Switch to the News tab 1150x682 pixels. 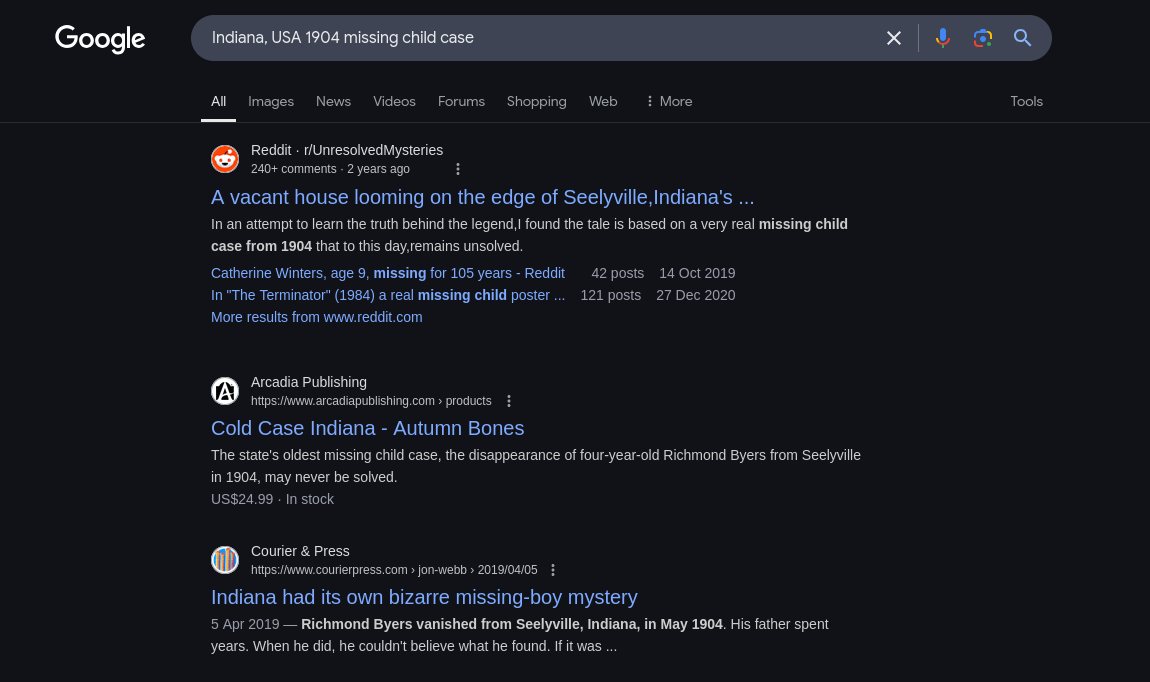pyautogui.click(x=333, y=101)
